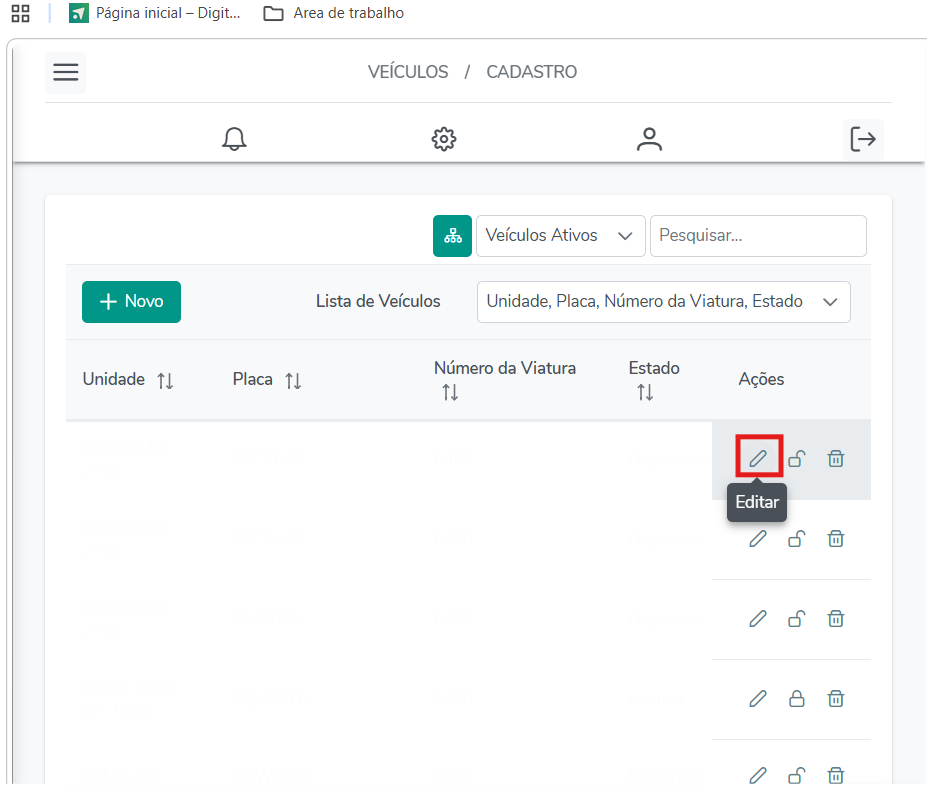Toggle the closed padlock in fourth row
The image size is (927, 786).
(797, 699)
